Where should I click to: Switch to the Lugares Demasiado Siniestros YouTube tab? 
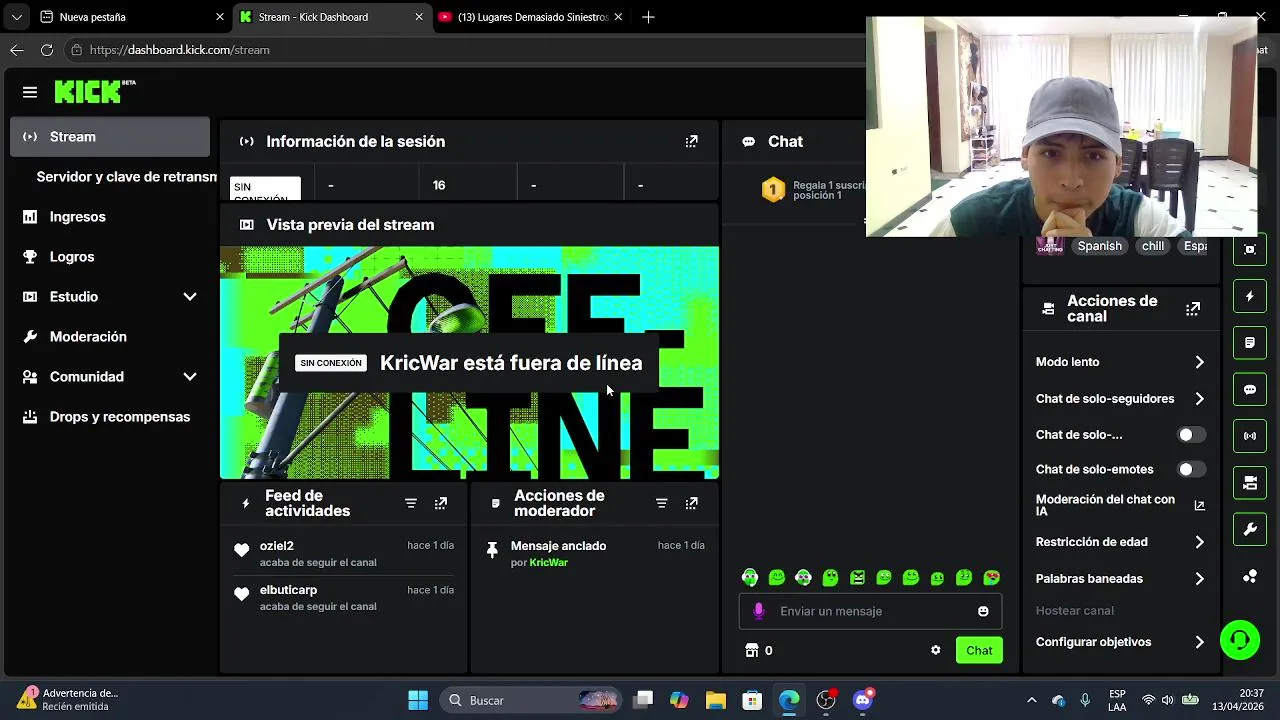coord(530,17)
